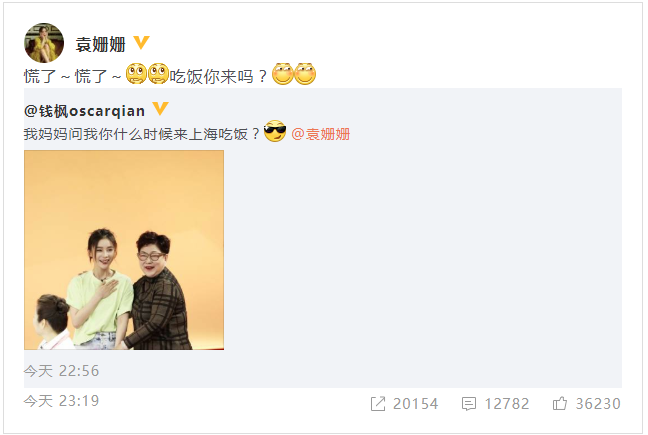Enlarge the reposted photo thumbnail
The image size is (648, 435).
coord(124,250)
